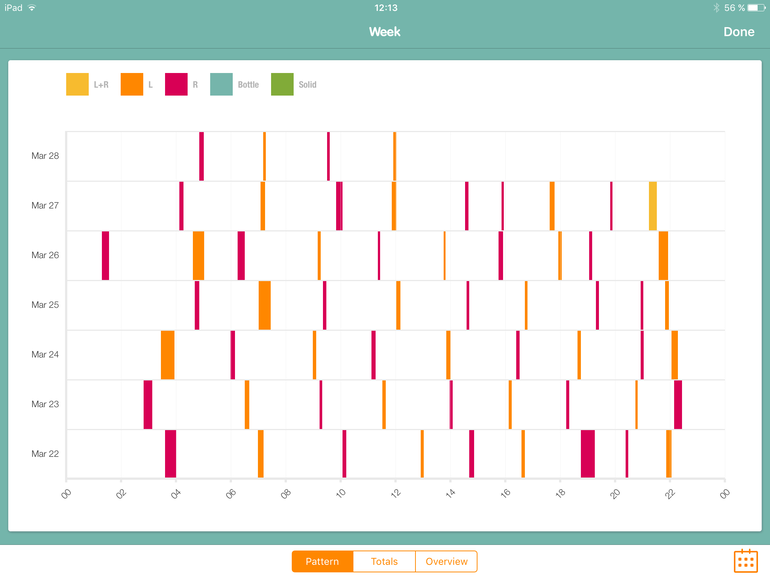Tap the Wi-Fi icon in status bar
Viewport: 770px width, 578px height.
tap(32, 7)
